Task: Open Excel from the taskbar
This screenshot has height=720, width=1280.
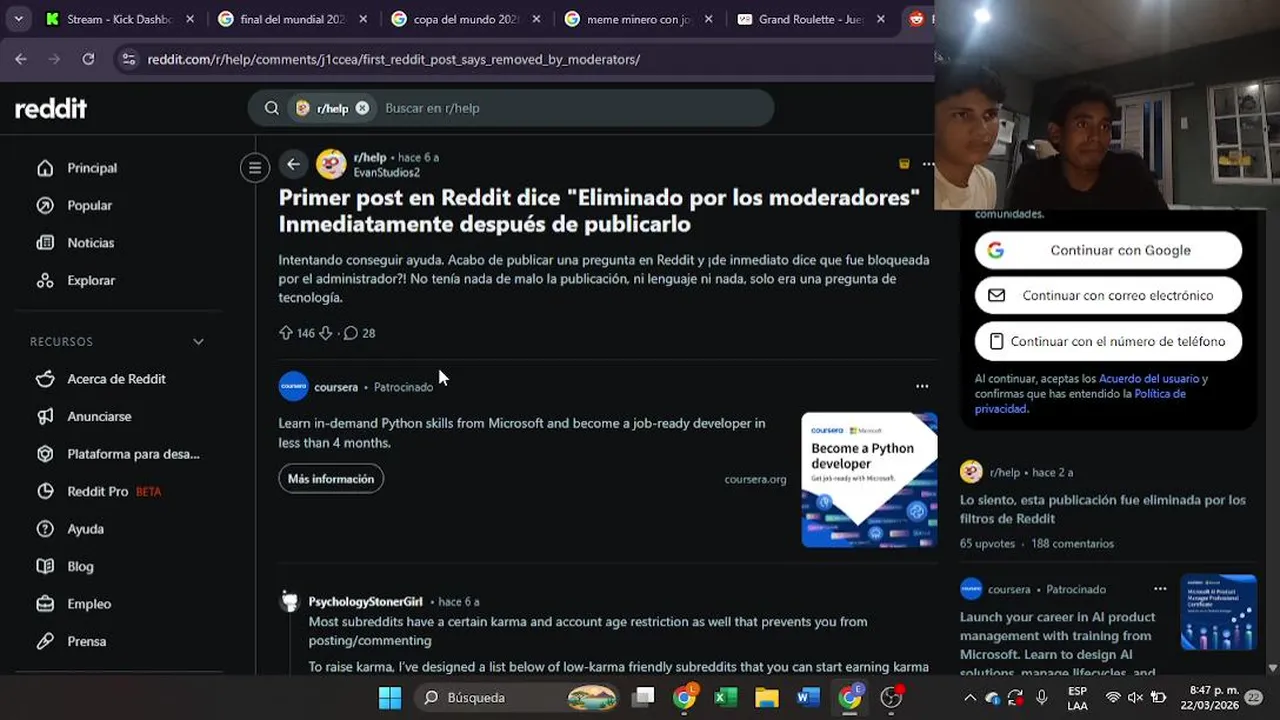Action: click(x=725, y=697)
